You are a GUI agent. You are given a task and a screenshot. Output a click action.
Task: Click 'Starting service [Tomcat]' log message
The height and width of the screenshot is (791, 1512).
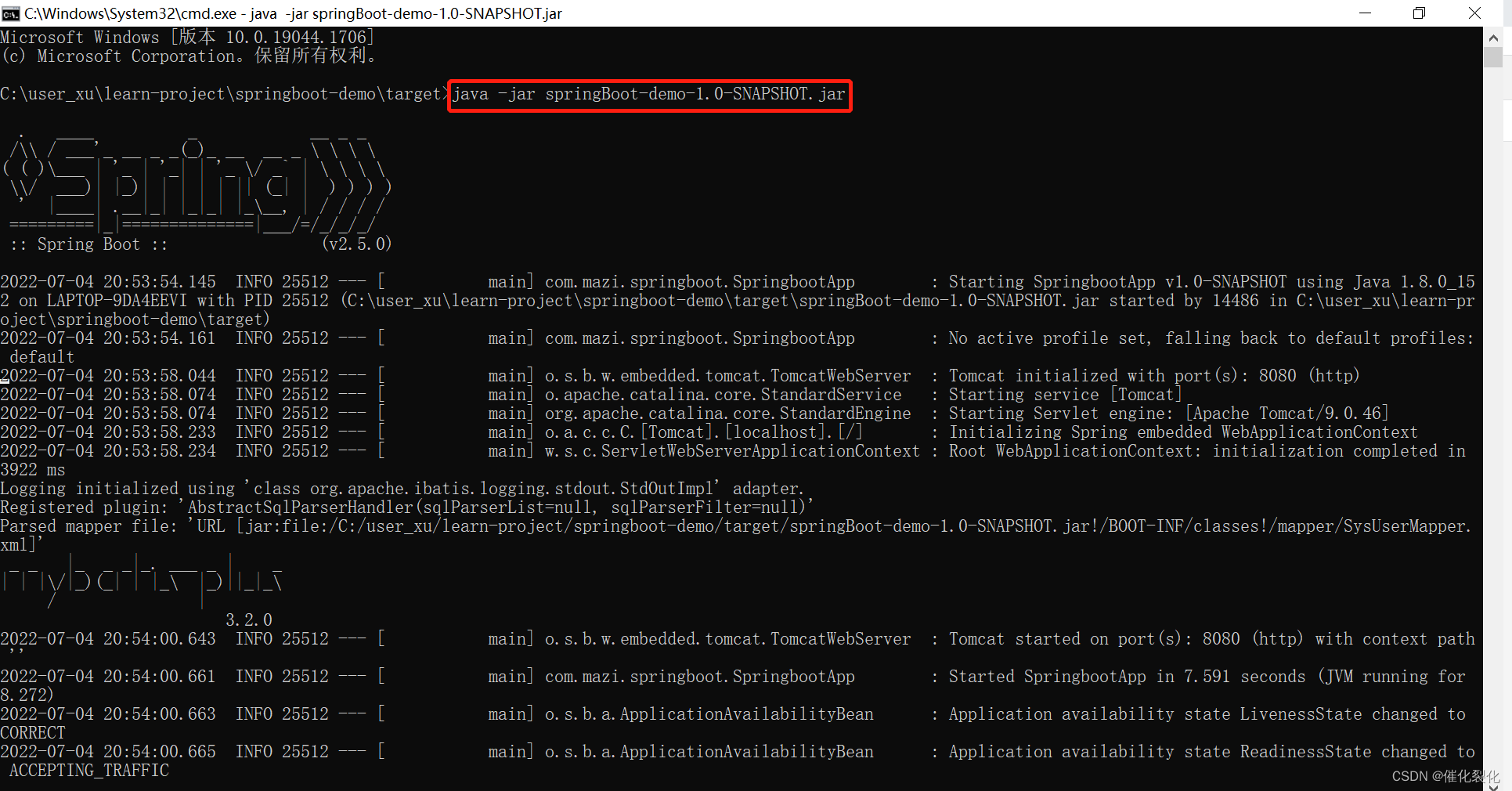[1065, 395]
